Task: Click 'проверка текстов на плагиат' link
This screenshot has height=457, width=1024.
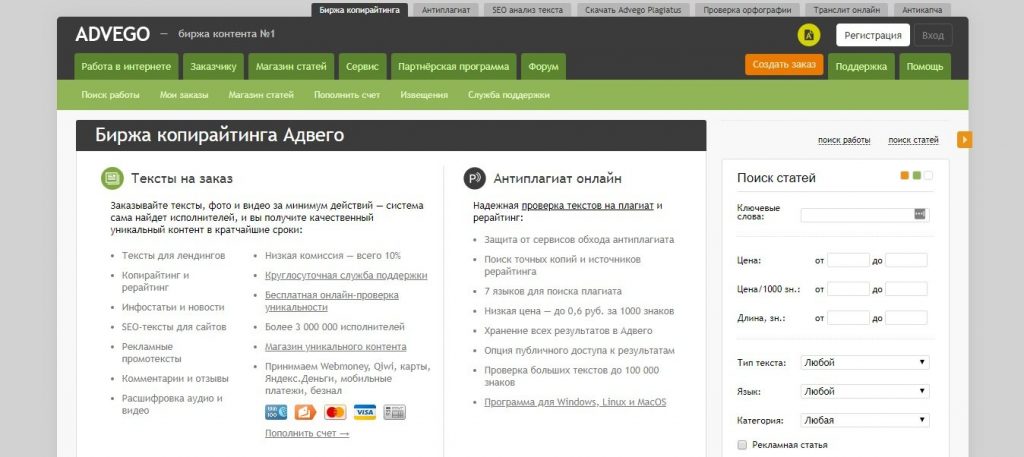Action: pyautogui.click(x=587, y=205)
